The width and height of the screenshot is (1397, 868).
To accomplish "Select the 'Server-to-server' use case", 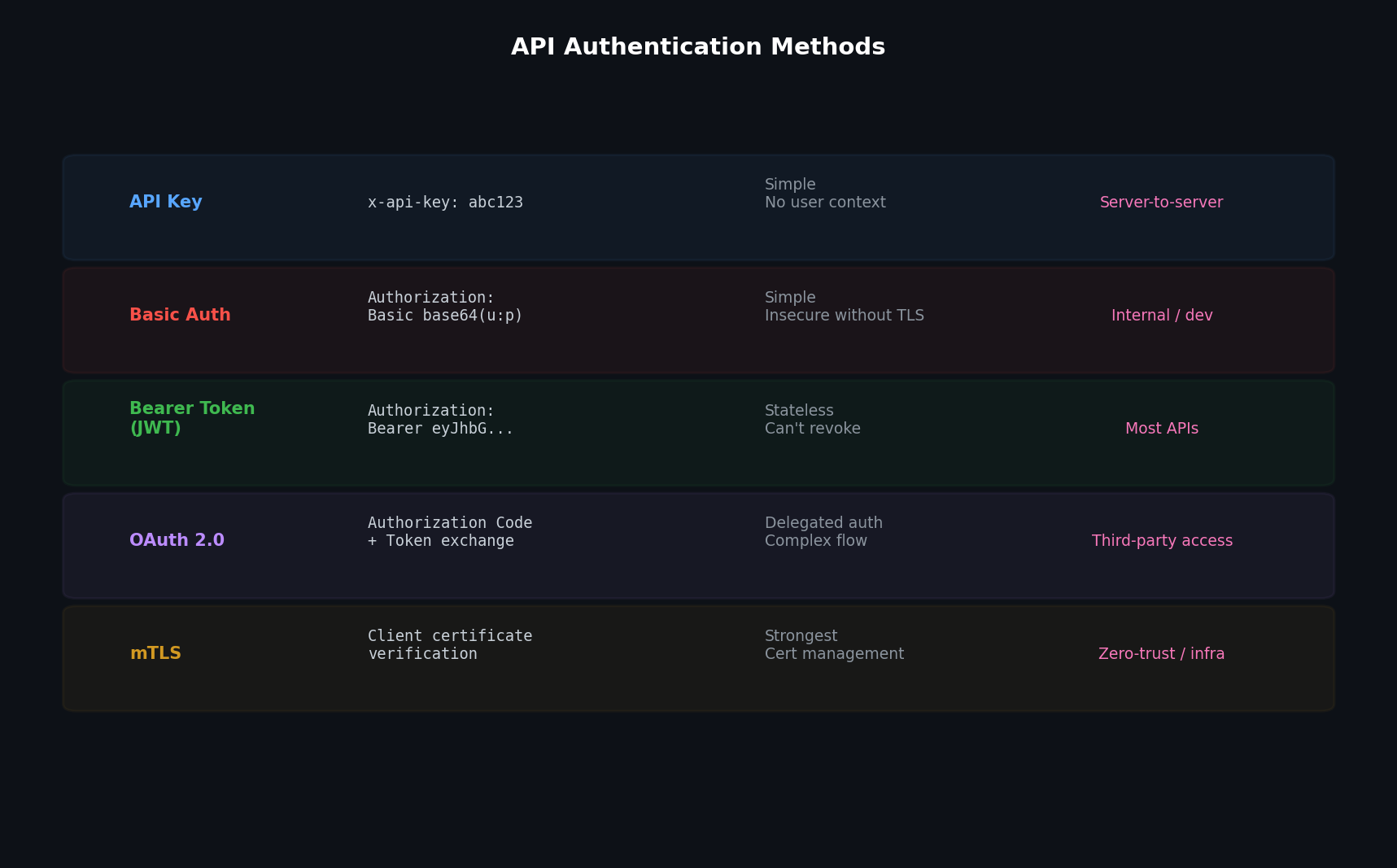I will [x=1162, y=203].
